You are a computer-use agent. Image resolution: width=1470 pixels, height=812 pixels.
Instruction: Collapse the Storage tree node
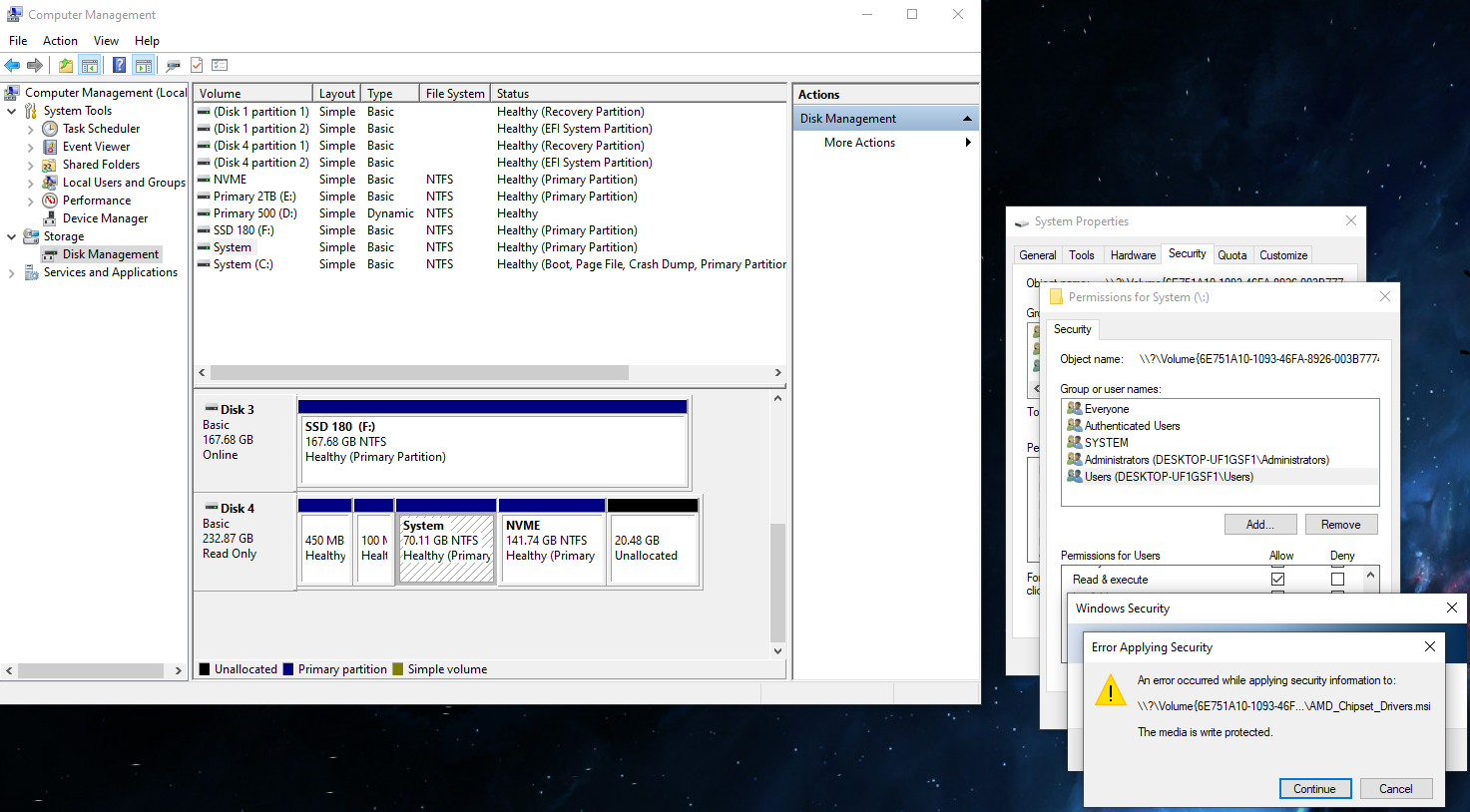tap(11, 236)
